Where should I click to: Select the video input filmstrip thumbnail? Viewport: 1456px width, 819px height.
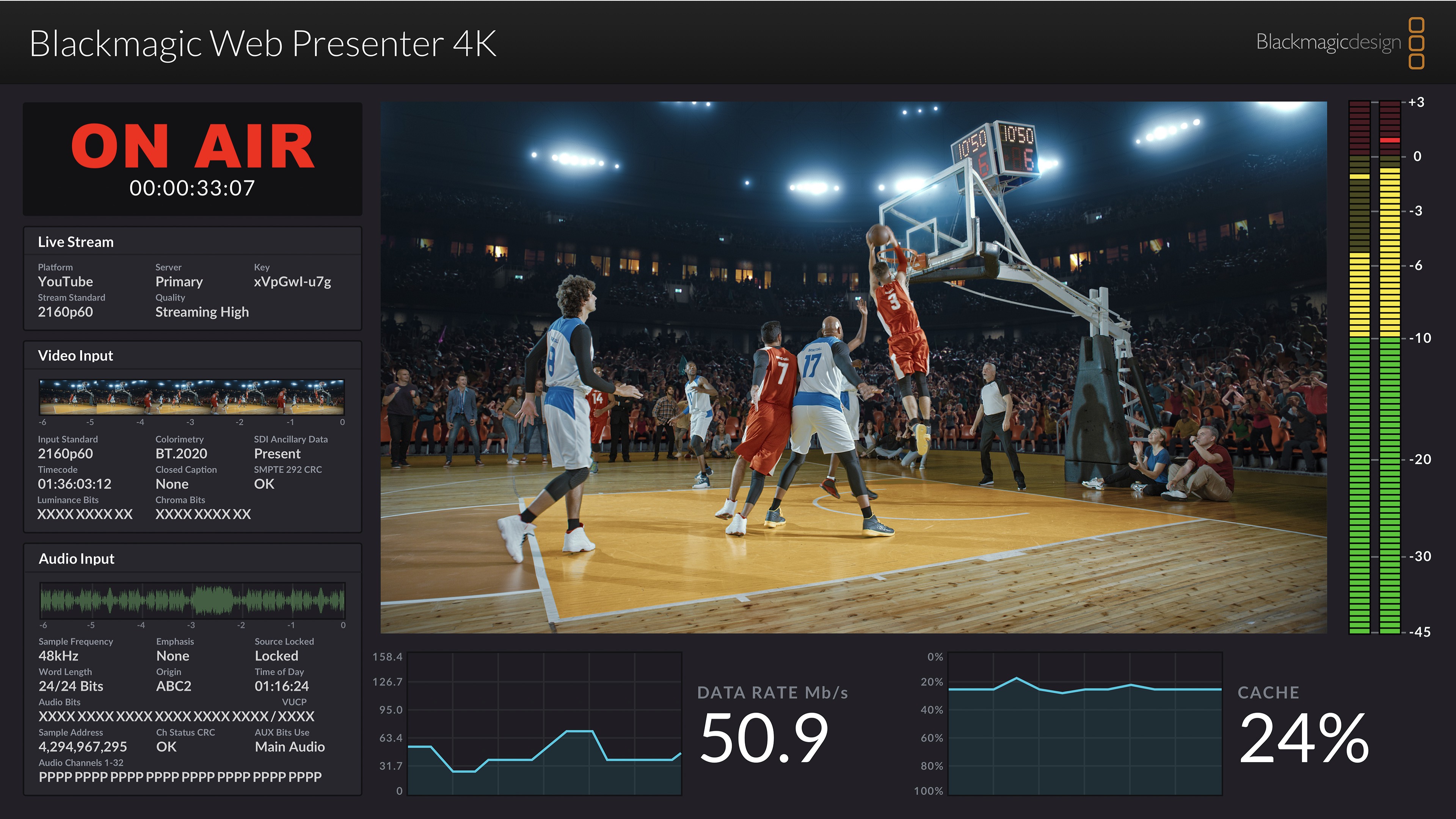click(192, 398)
